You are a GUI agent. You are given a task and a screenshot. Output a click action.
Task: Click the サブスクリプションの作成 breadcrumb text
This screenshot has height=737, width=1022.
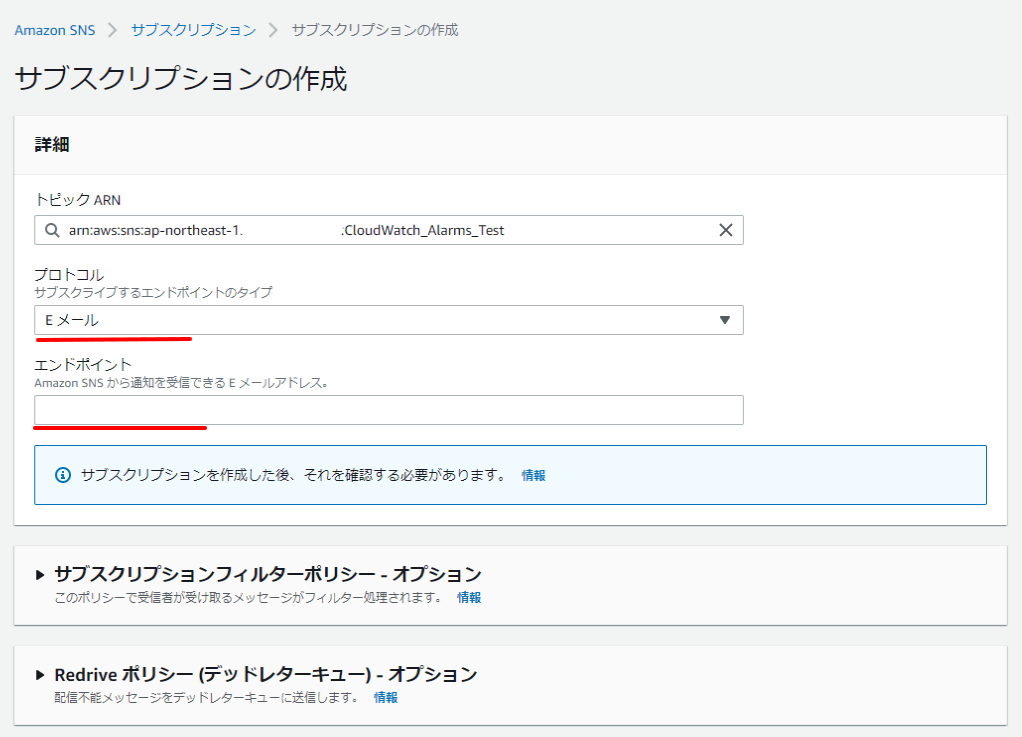pos(374,30)
